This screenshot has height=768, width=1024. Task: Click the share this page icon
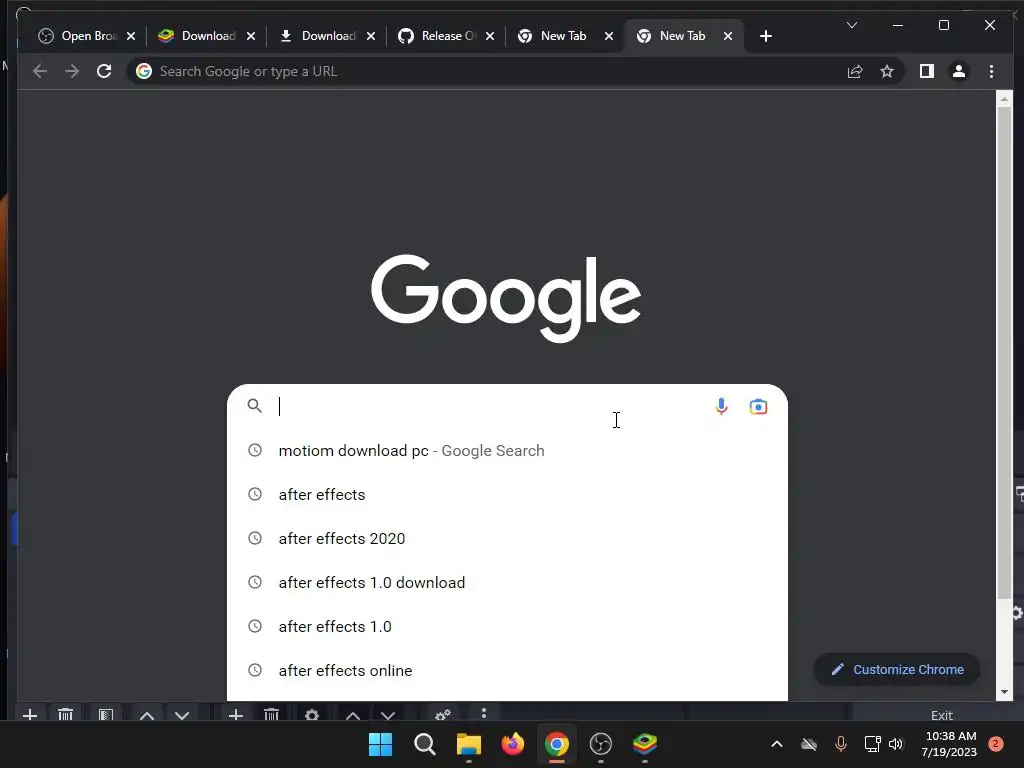pos(855,71)
